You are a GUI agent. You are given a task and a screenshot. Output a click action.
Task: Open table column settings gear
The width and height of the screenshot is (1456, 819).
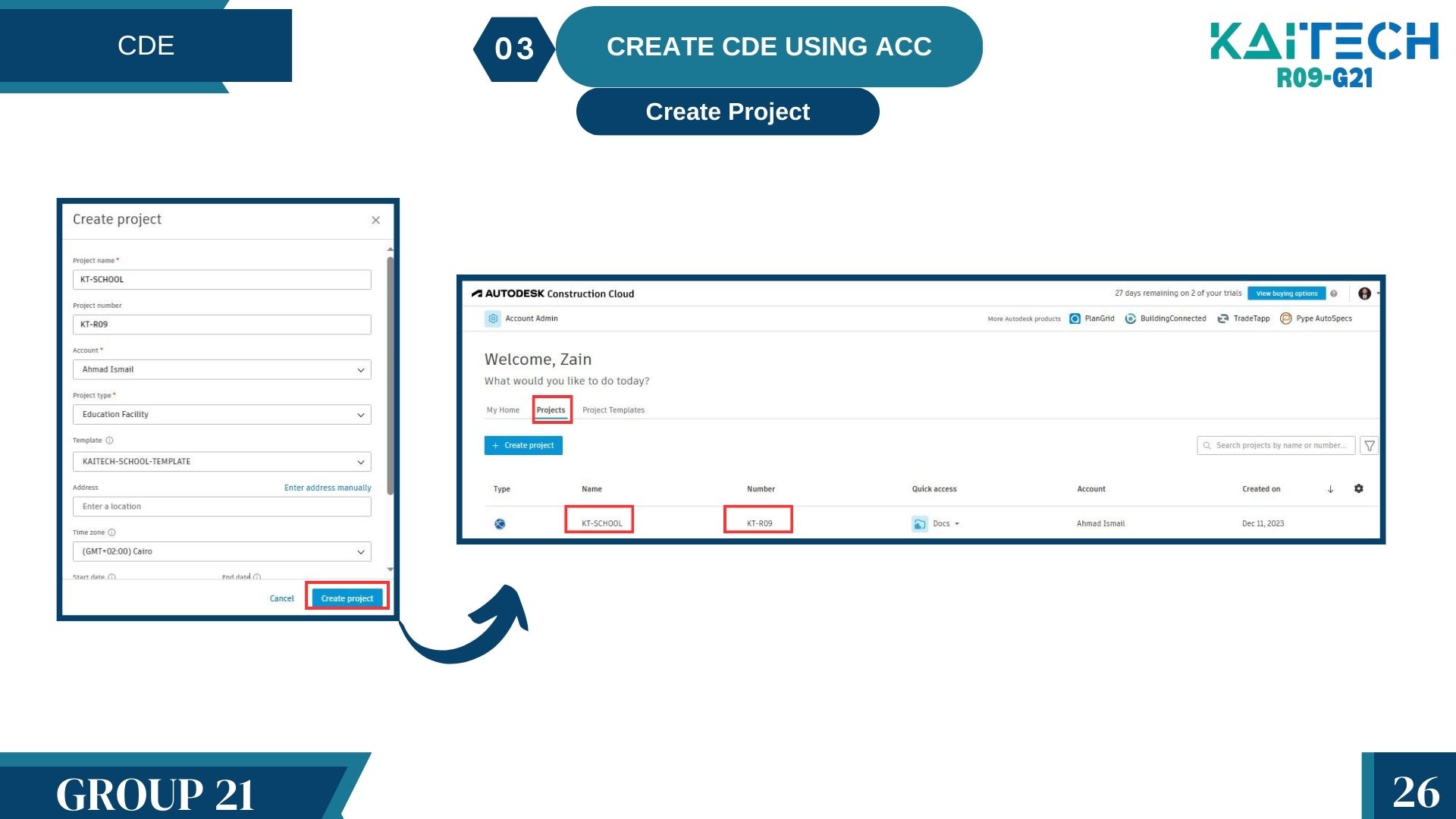click(1359, 489)
